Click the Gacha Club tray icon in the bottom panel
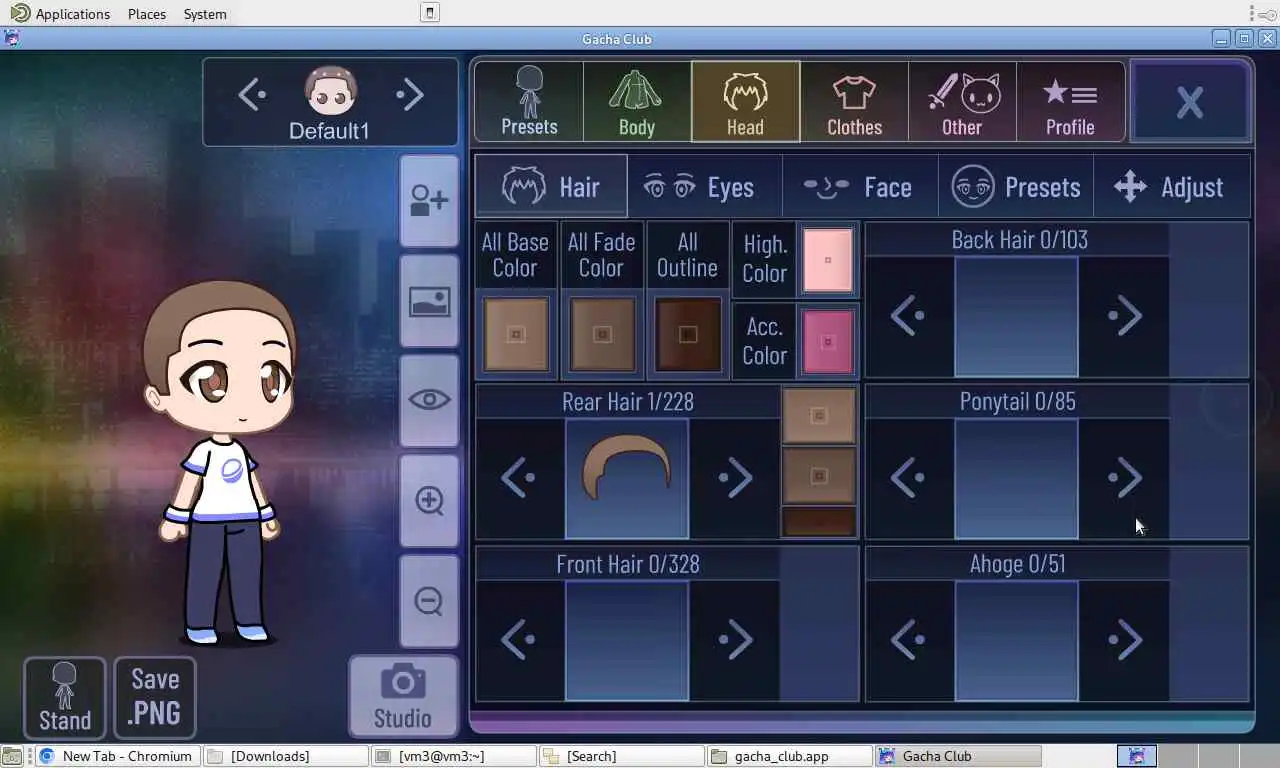 pos(1137,756)
